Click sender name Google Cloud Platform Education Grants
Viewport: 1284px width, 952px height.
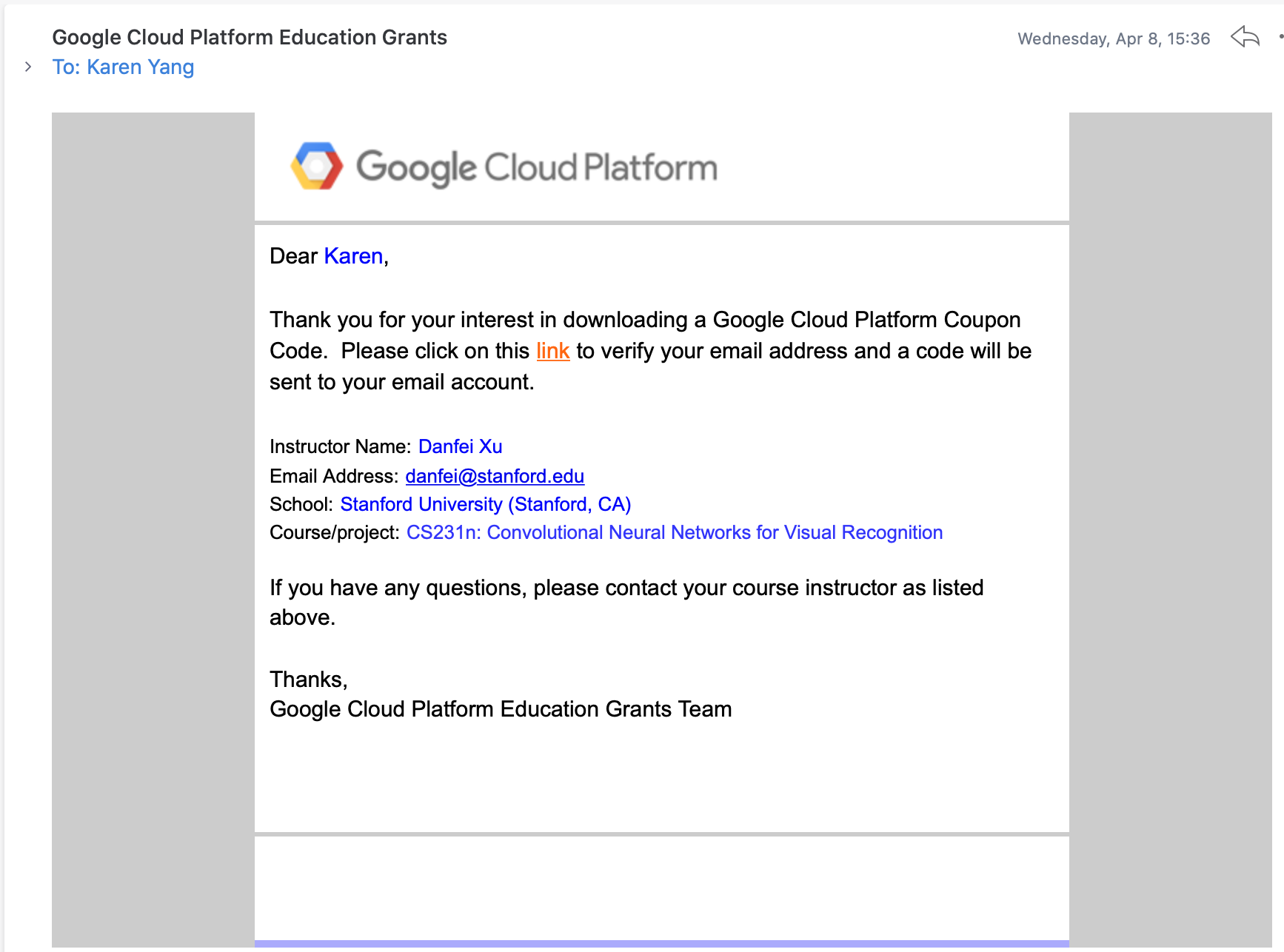pos(250,37)
